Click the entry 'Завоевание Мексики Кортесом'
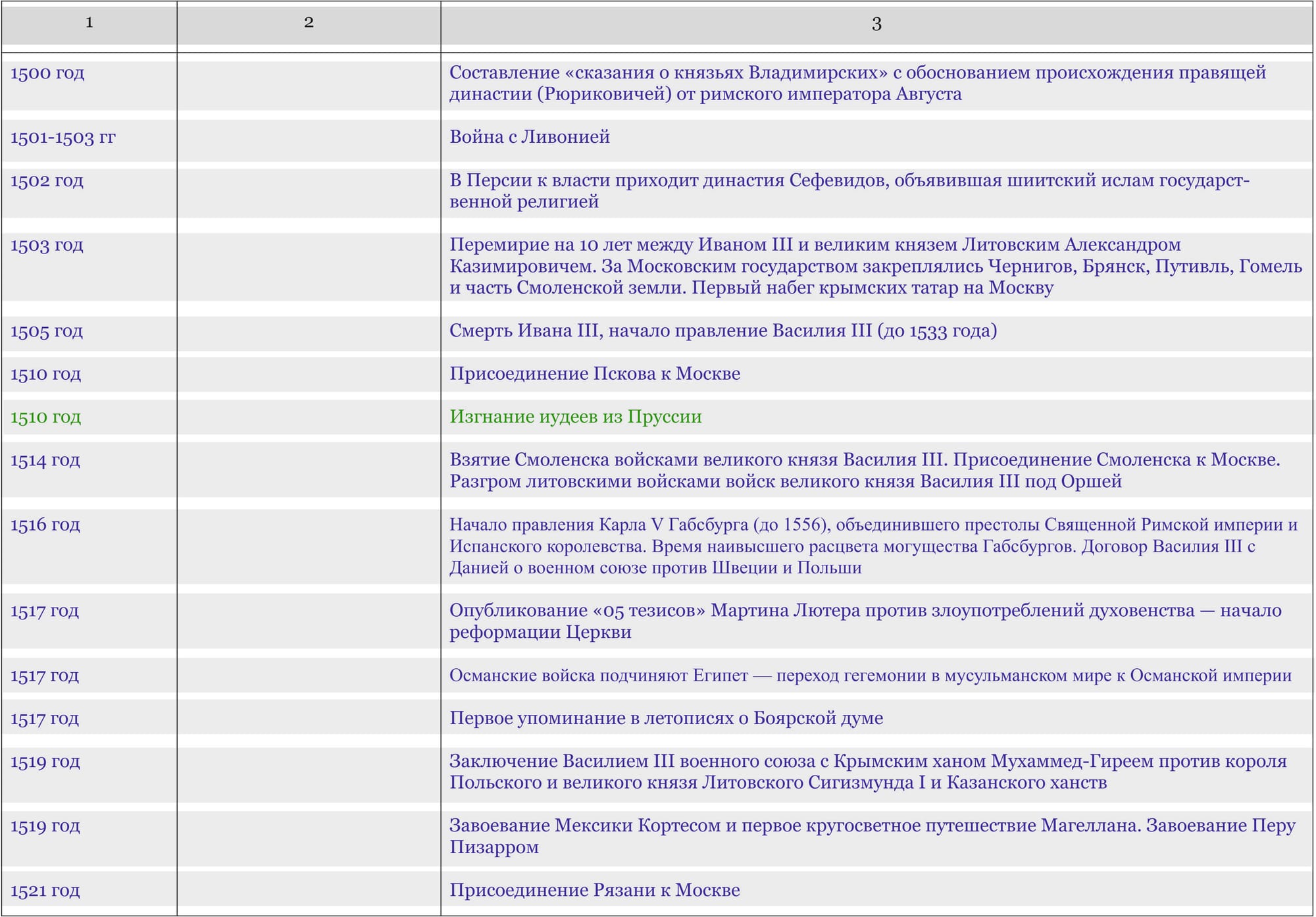 click(873, 836)
